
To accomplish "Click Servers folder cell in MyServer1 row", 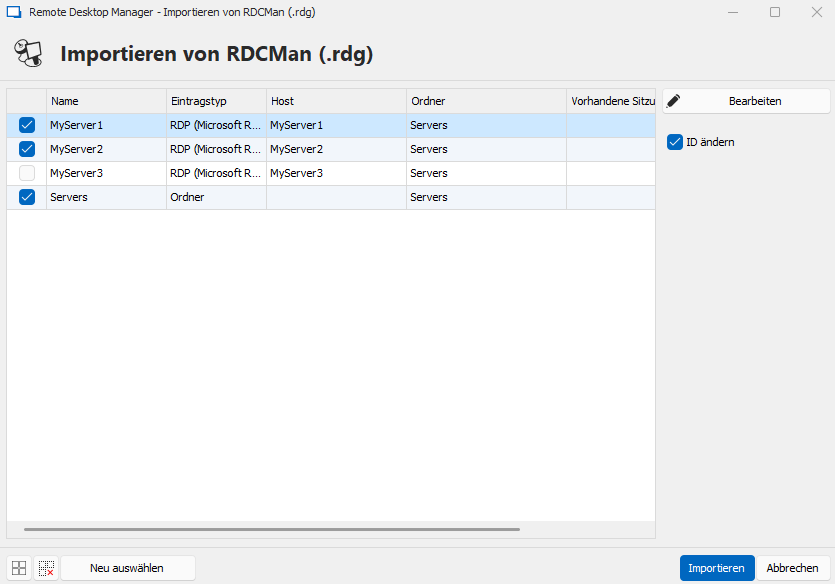I will click(487, 125).
